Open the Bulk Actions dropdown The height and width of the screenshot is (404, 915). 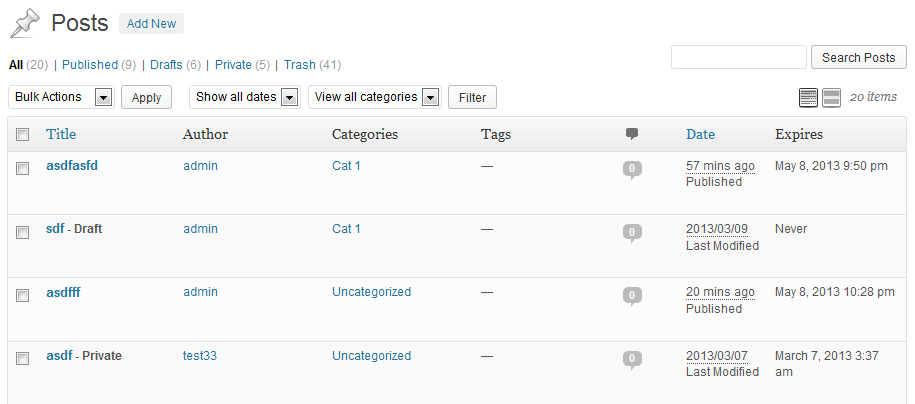61,97
